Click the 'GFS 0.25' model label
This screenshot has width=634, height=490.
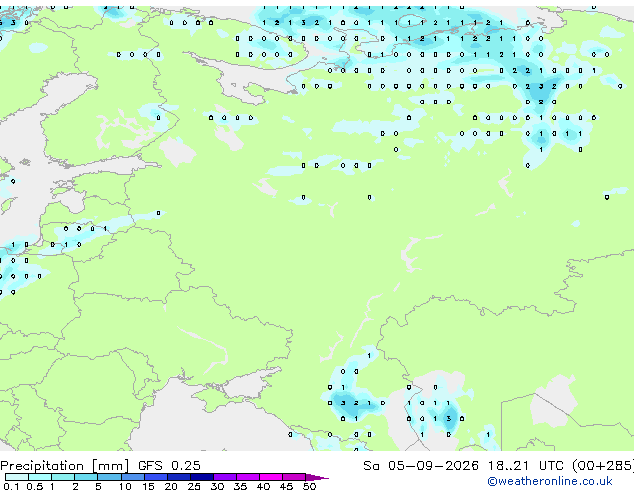tap(169, 466)
